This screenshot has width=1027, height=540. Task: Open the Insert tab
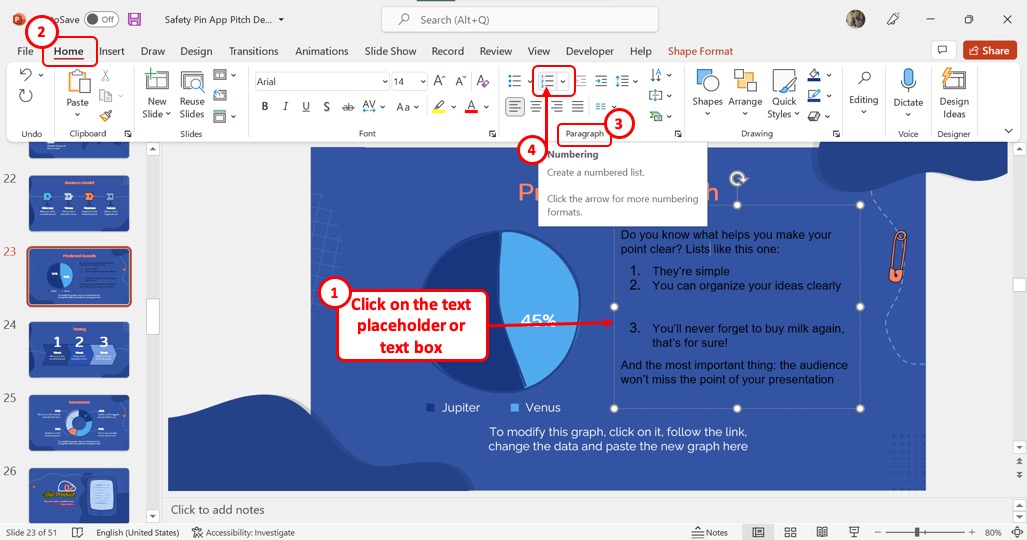coord(112,51)
